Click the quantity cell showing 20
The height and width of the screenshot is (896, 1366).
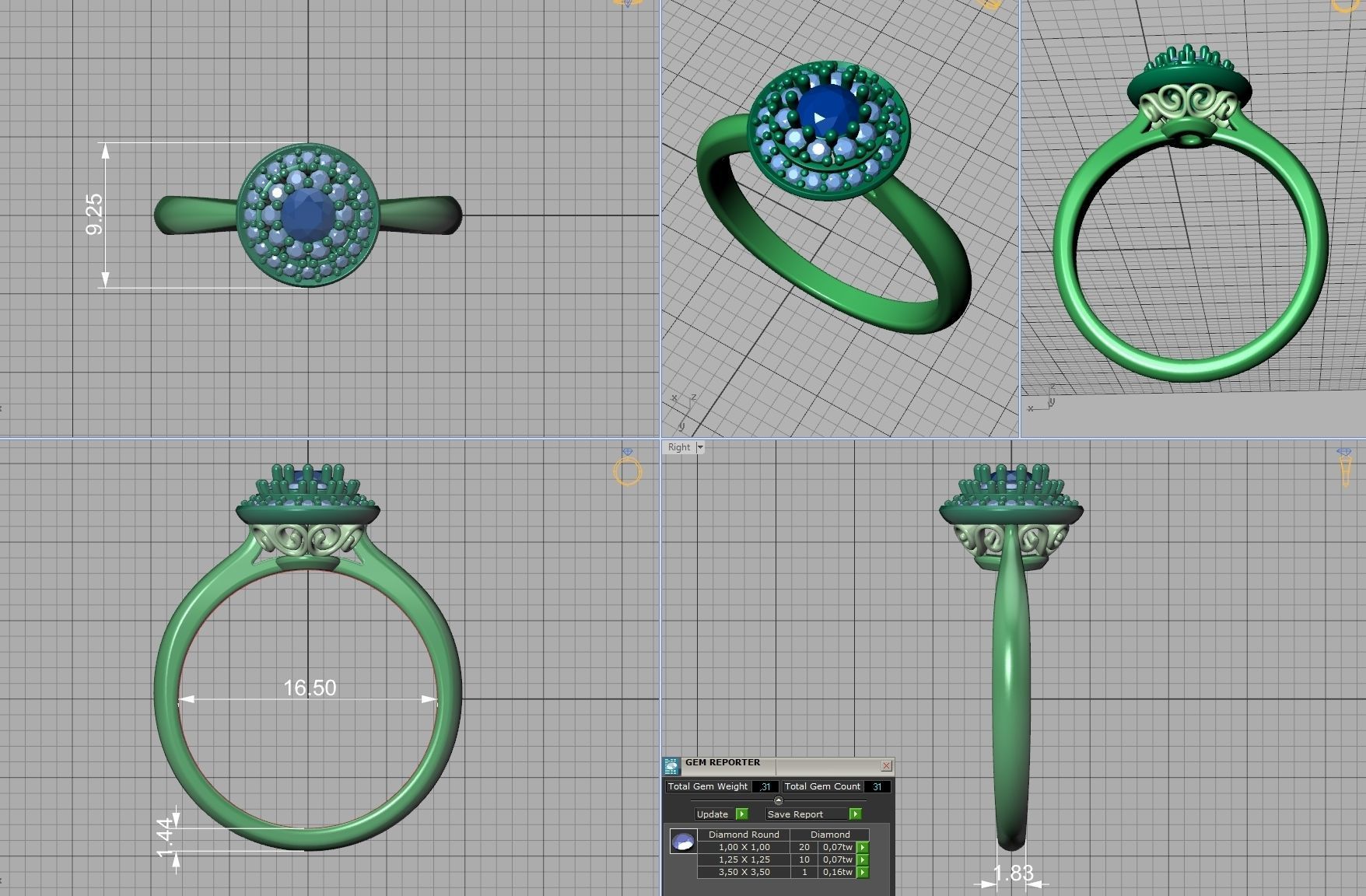[x=804, y=847]
